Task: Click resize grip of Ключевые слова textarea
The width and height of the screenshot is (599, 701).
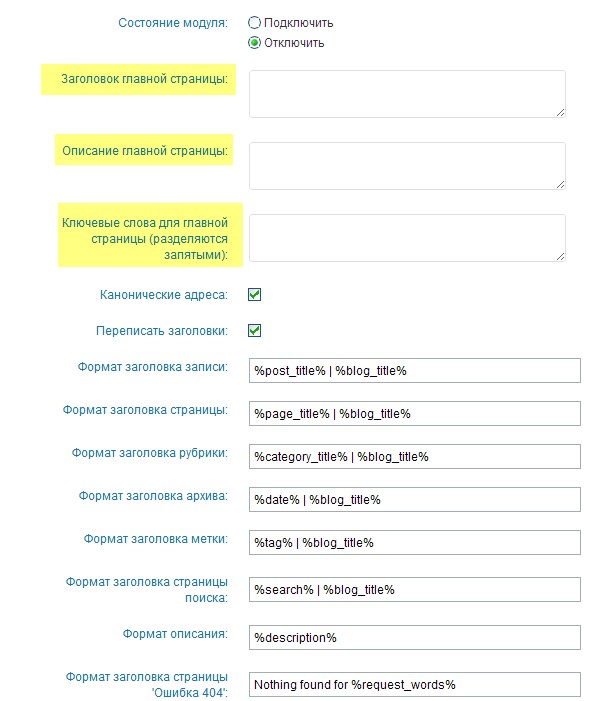Action: pyautogui.click(x=561, y=257)
